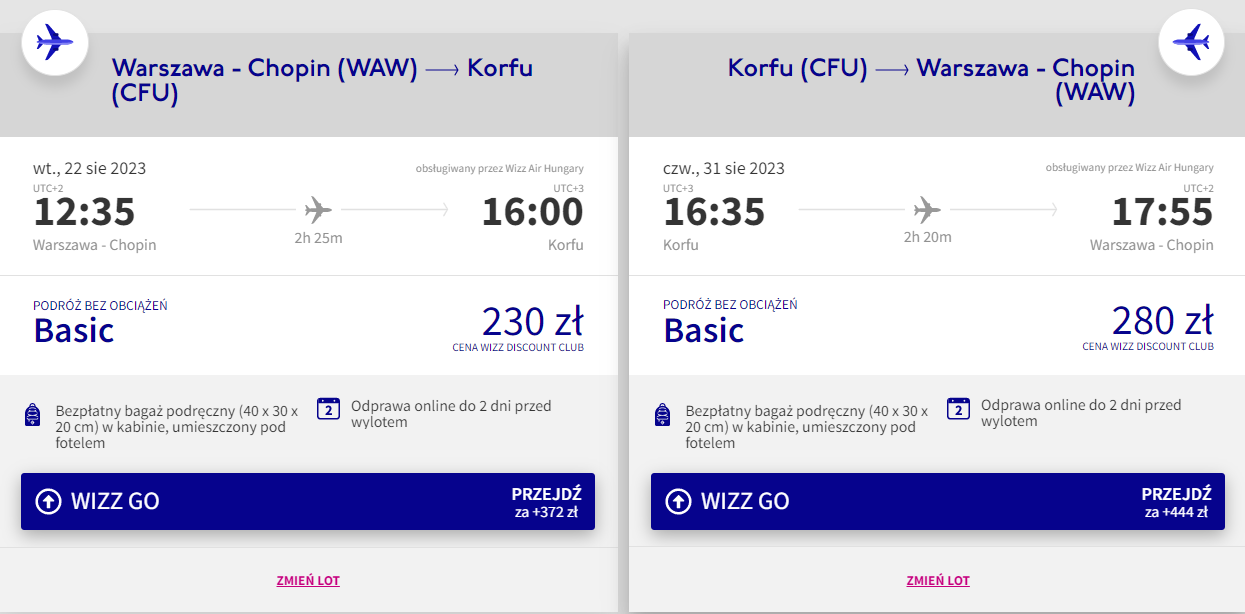1245x614 pixels.
Task: Click the backpack icon on the return card
Action: tap(661, 415)
